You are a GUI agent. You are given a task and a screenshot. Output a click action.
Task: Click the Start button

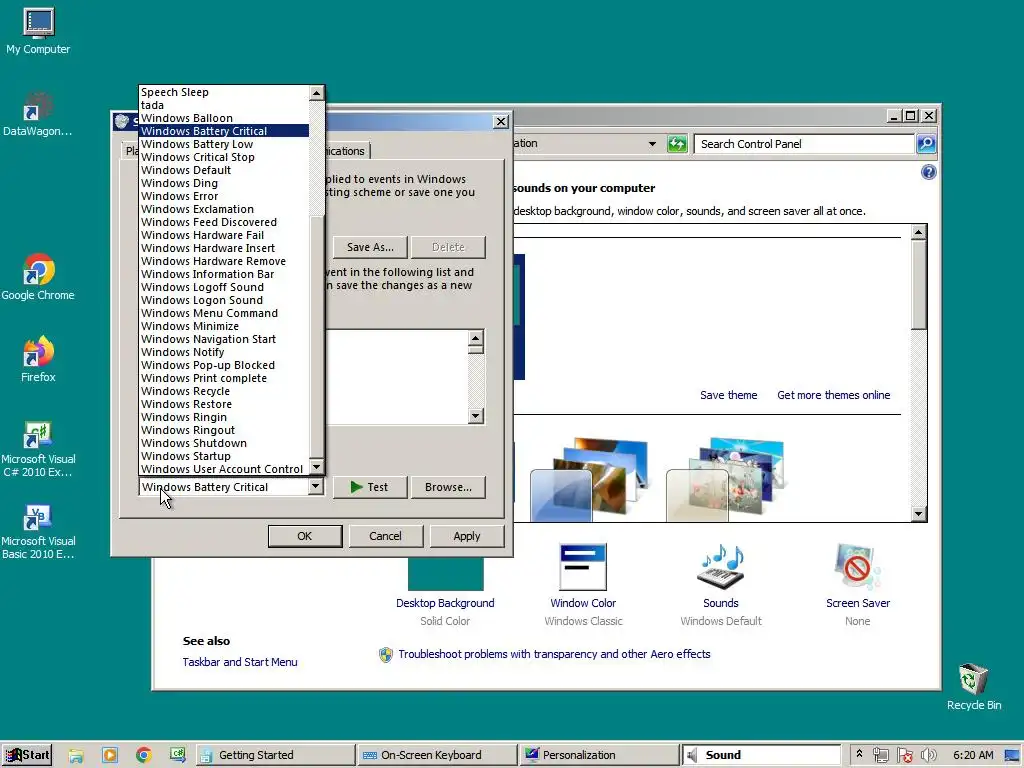coord(27,755)
